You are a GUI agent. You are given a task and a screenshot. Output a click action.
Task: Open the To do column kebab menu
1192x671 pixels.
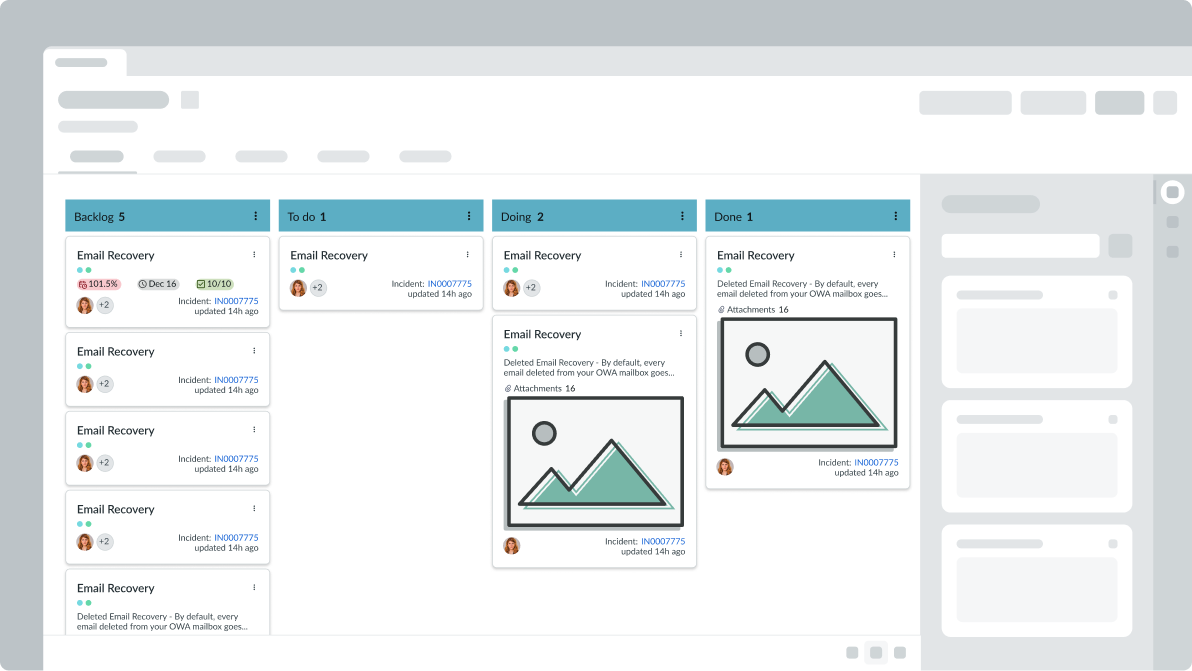click(469, 216)
